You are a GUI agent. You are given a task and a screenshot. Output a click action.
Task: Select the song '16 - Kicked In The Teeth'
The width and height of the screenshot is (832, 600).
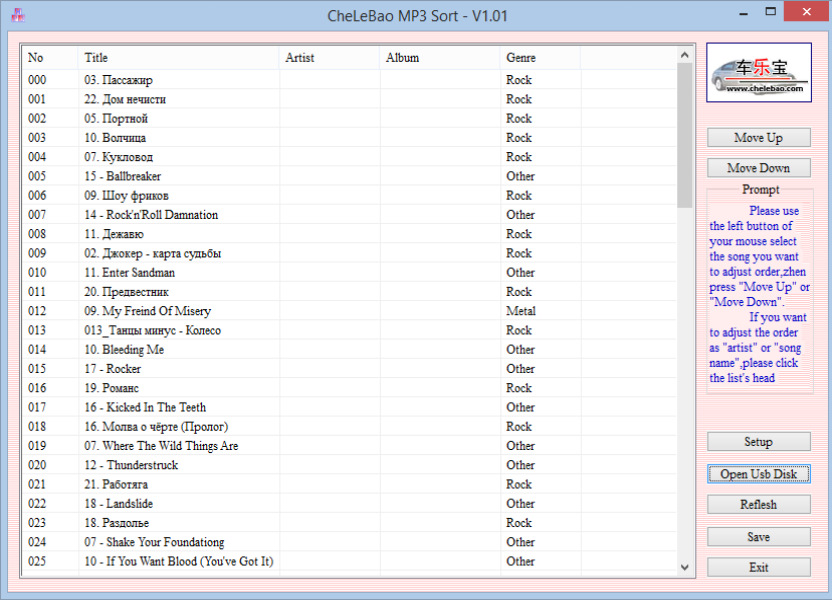click(x=145, y=407)
